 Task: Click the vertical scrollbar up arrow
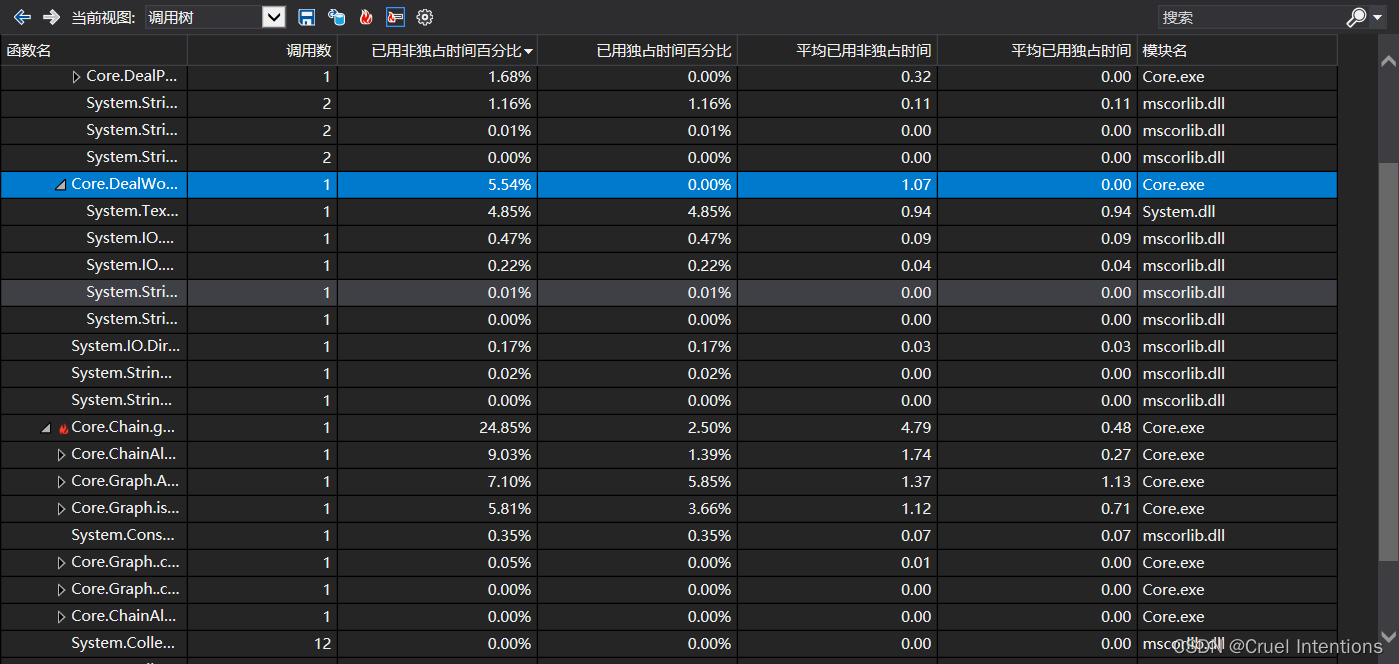point(1388,61)
